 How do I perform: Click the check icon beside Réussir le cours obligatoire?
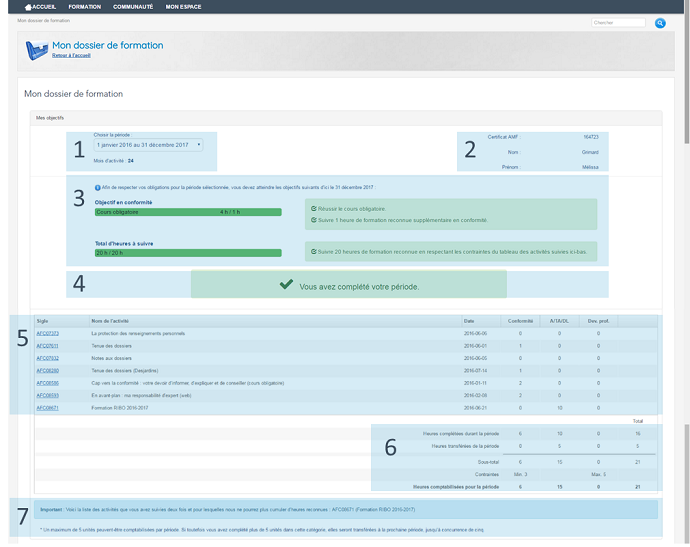point(314,209)
